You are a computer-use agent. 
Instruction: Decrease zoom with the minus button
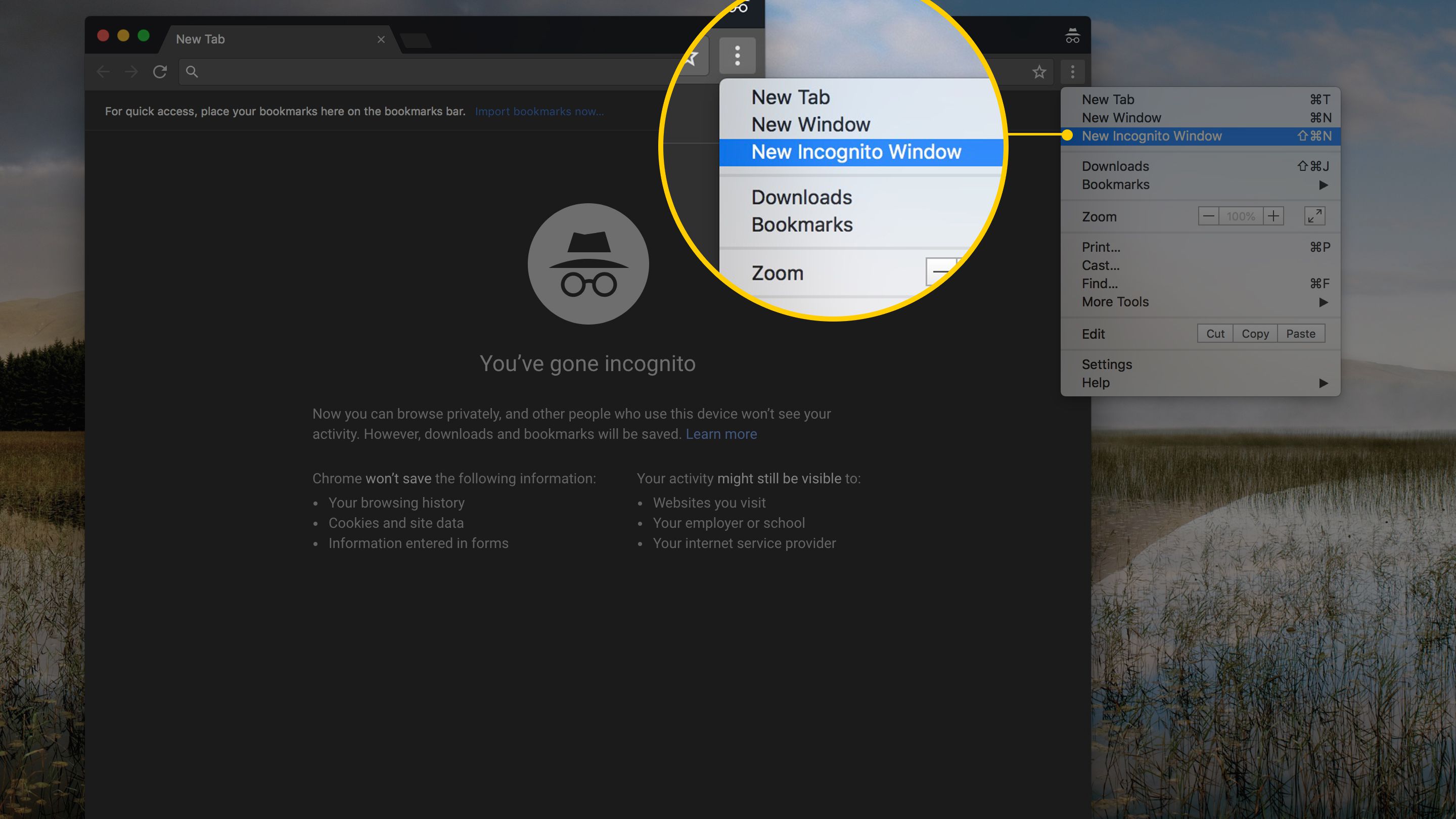point(1208,216)
